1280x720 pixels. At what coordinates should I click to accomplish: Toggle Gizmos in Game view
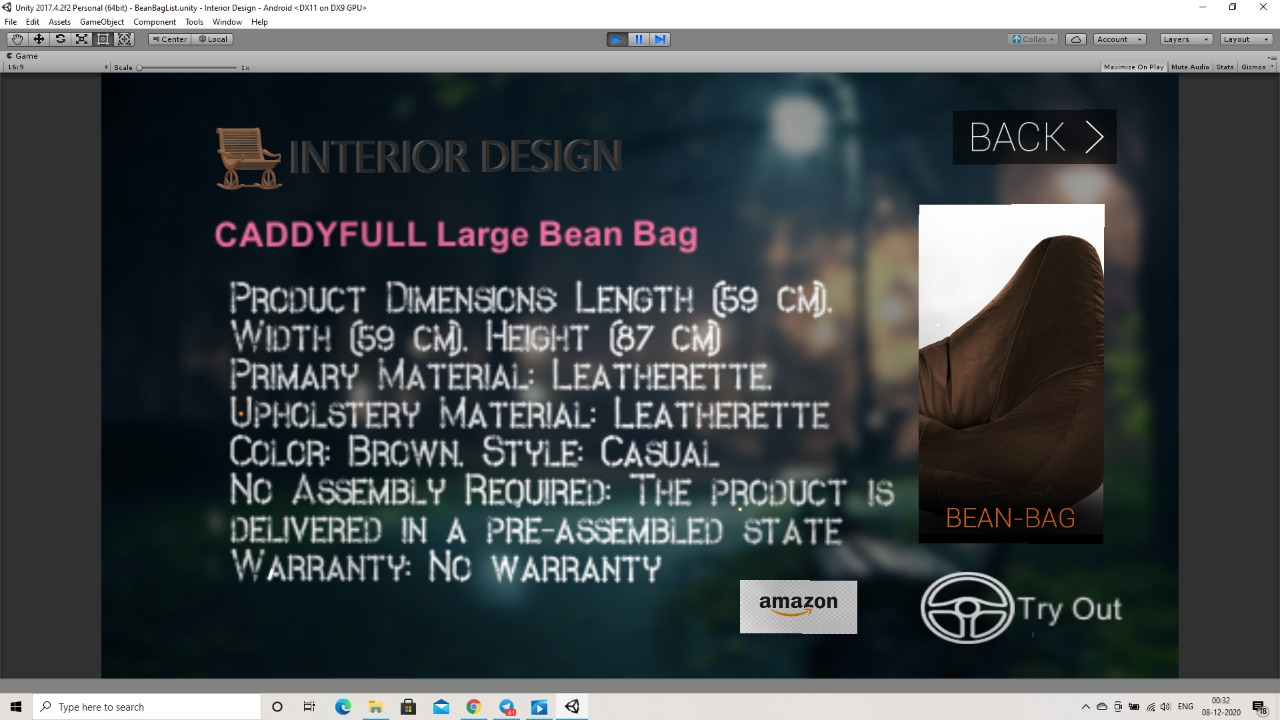1254,67
